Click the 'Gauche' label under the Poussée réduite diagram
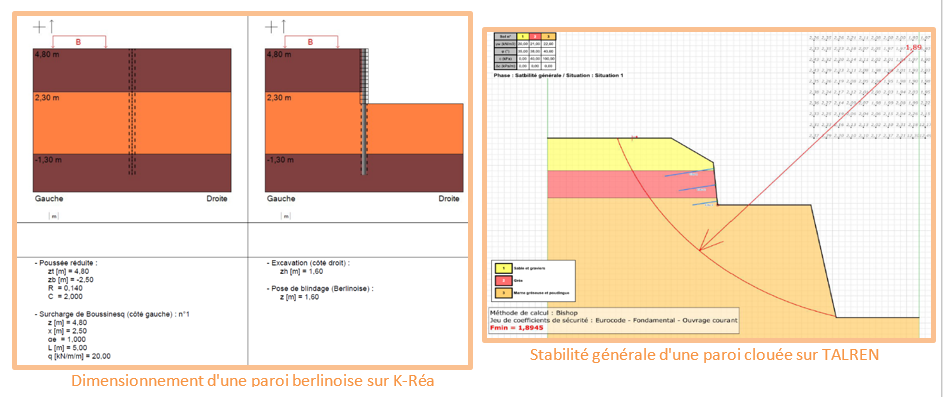The width and height of the screenshot is (943, 397). pyautogui.click(x=48, y=198)
